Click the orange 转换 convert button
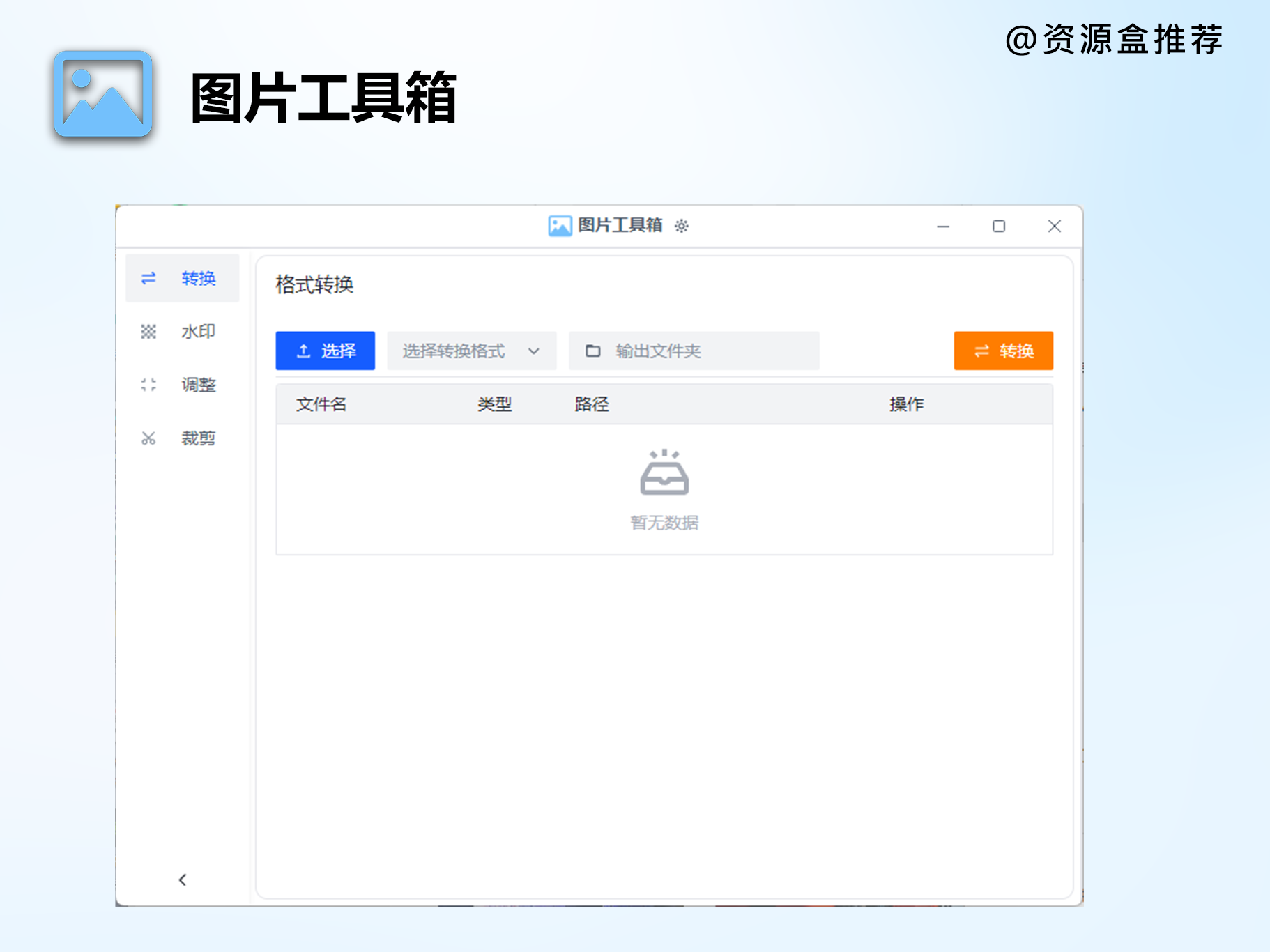Image resolution: width=1270 pixels, height=952 pixels. 1003,351
